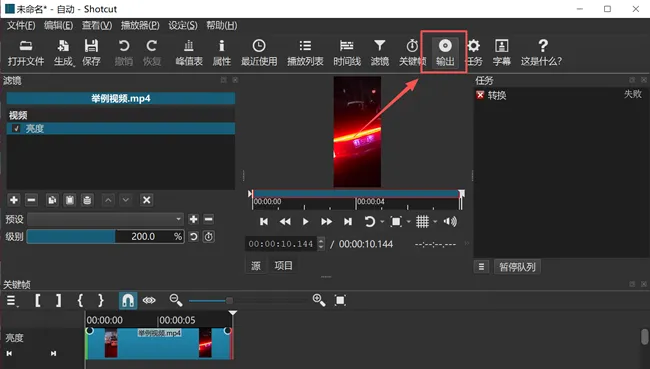Expand the zoom options dropdown arrow

pos(408,222)
